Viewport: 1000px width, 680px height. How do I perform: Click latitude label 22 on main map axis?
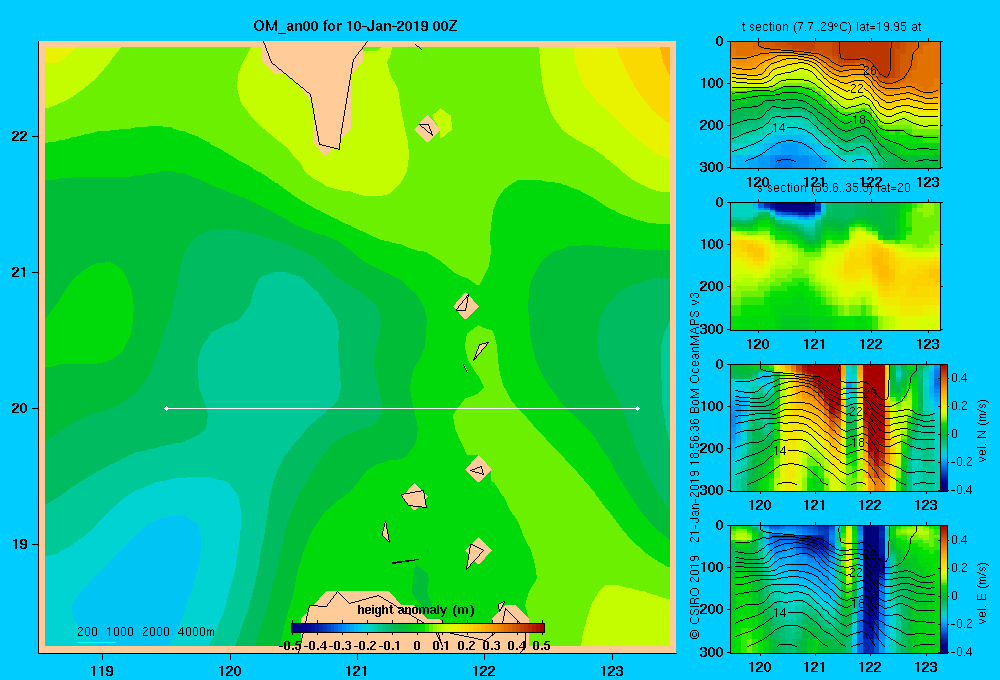20,136
